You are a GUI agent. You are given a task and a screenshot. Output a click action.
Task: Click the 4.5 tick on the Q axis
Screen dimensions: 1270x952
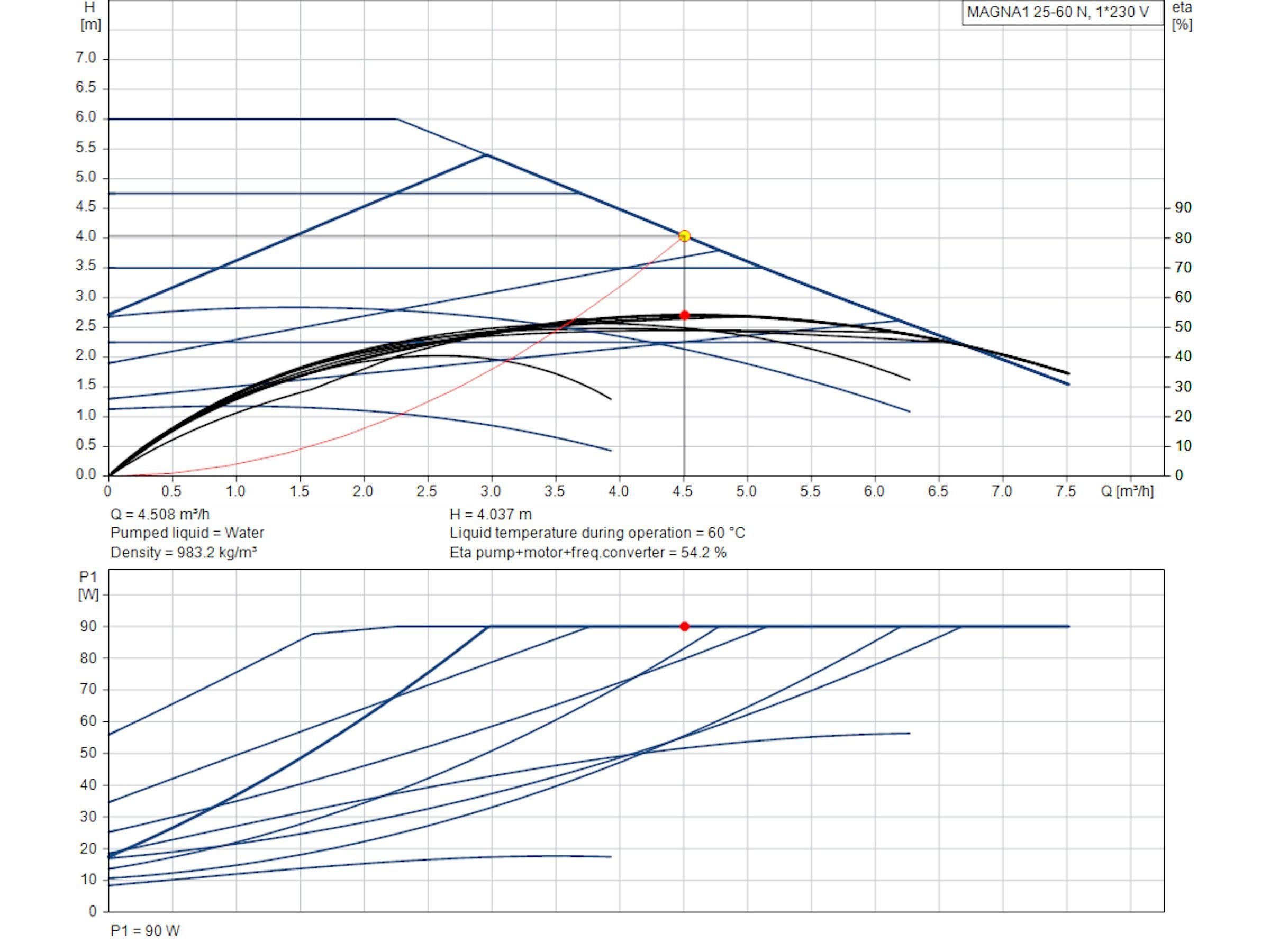683,491
